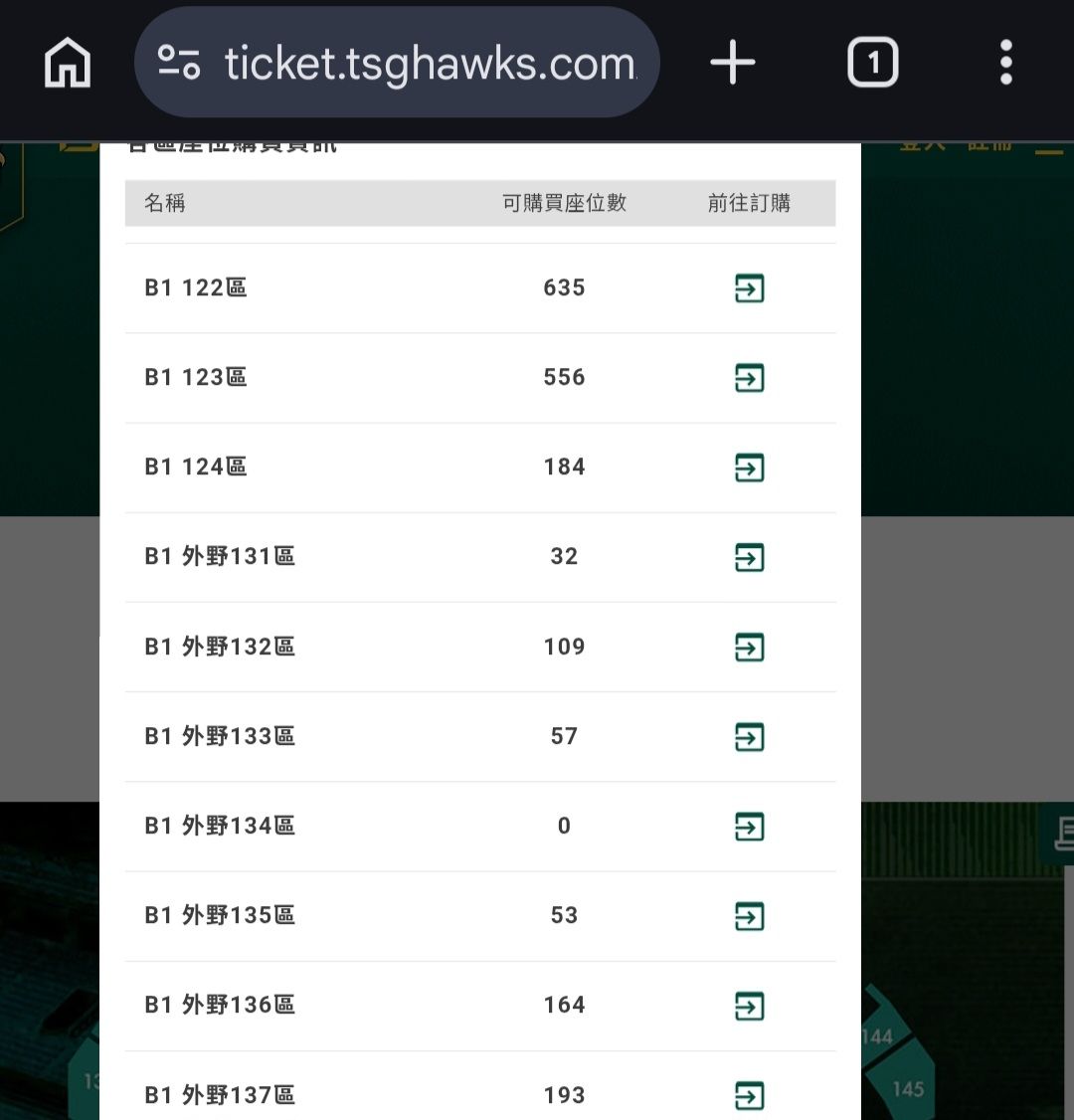
Task: Select section 145 on the stadium map
Action: click(907, 1088)
